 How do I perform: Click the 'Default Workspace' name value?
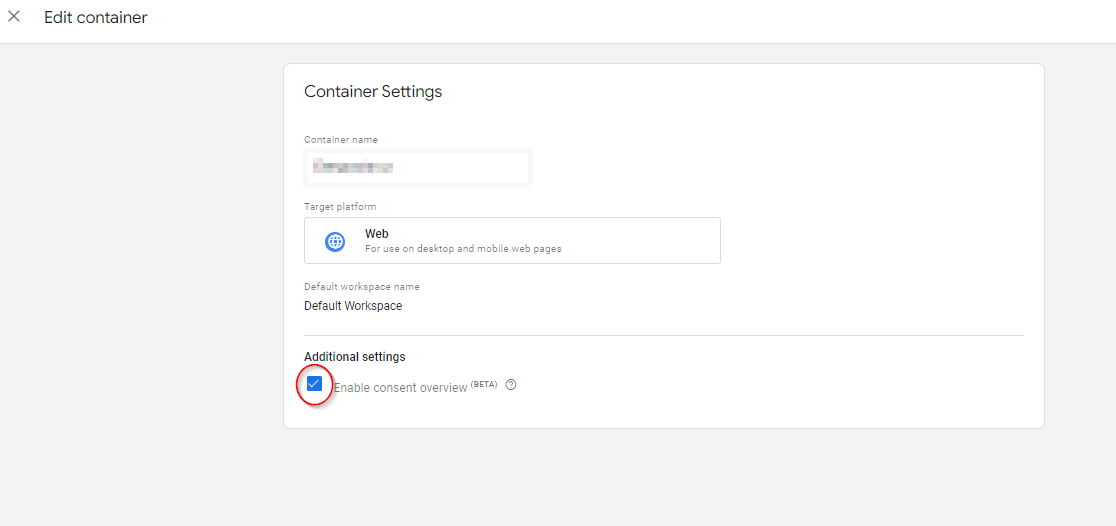353,306
